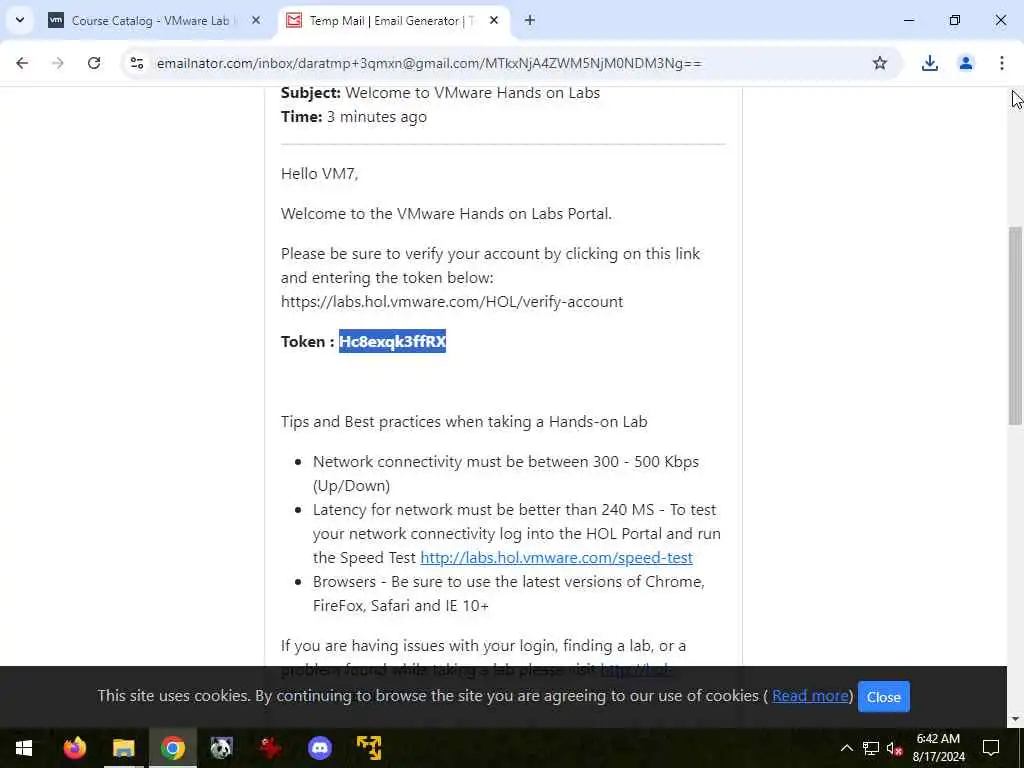View site information icon in address bar
This screenshot has width=1024, height=768.
coord(136,63)
